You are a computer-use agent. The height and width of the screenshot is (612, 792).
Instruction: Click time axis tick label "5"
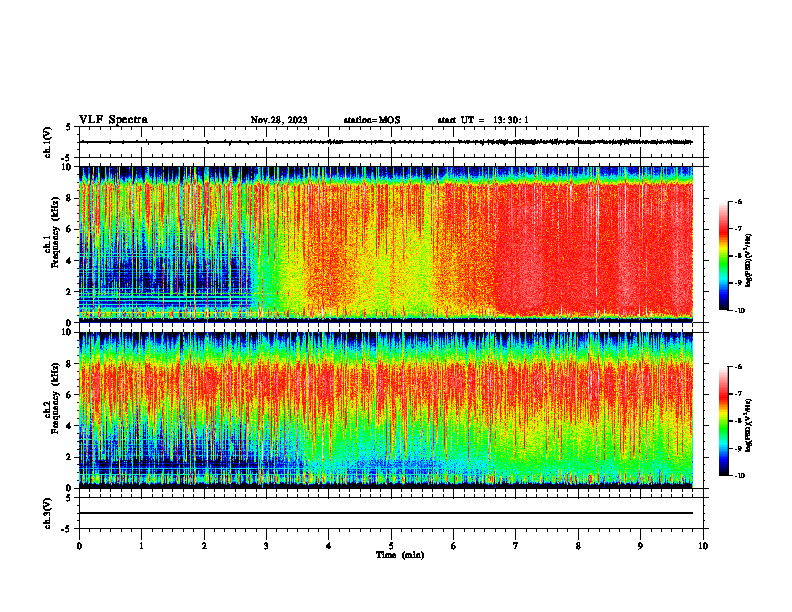click(391, 546)
